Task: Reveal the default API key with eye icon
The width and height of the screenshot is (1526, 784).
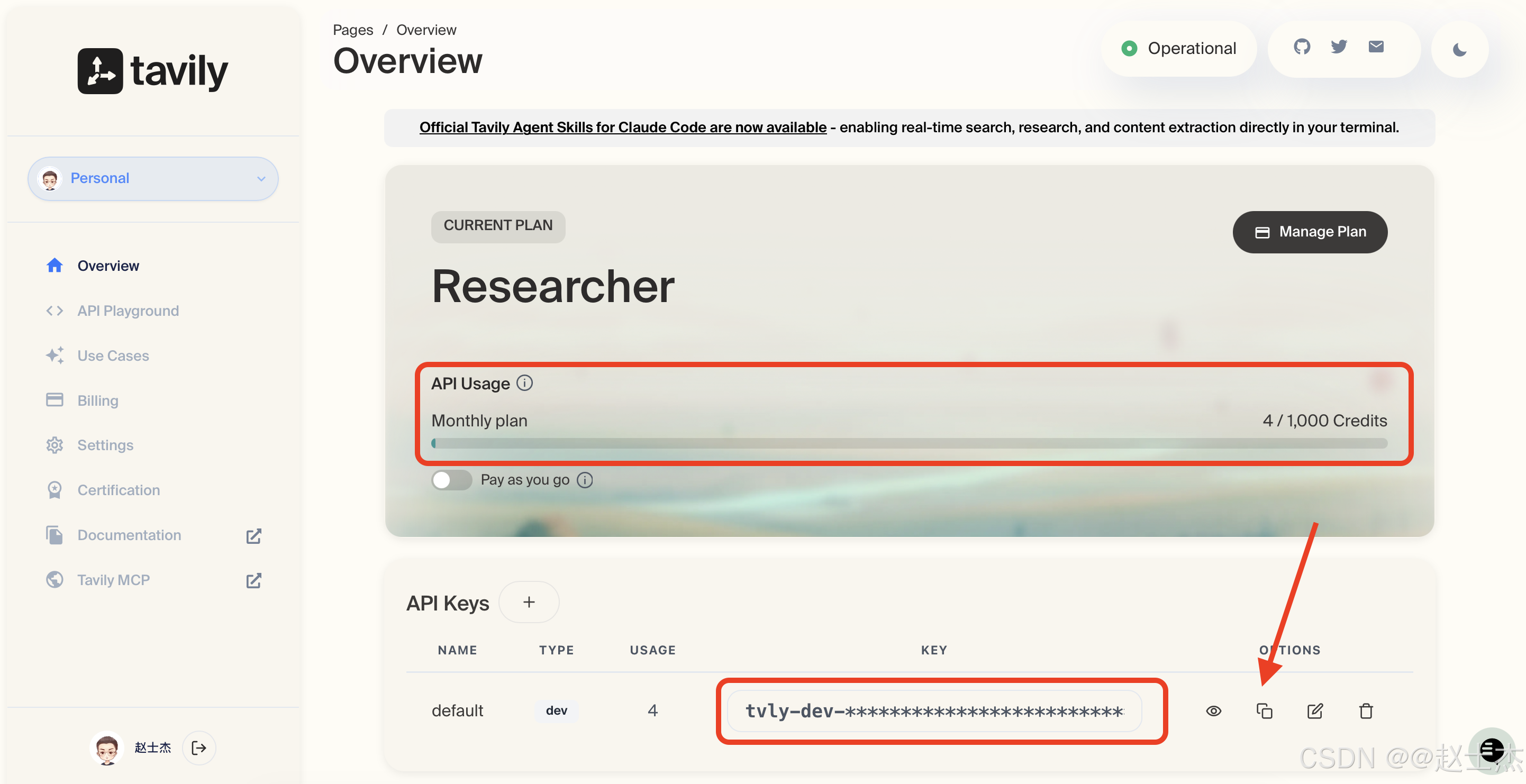Action: (1214, 710)
